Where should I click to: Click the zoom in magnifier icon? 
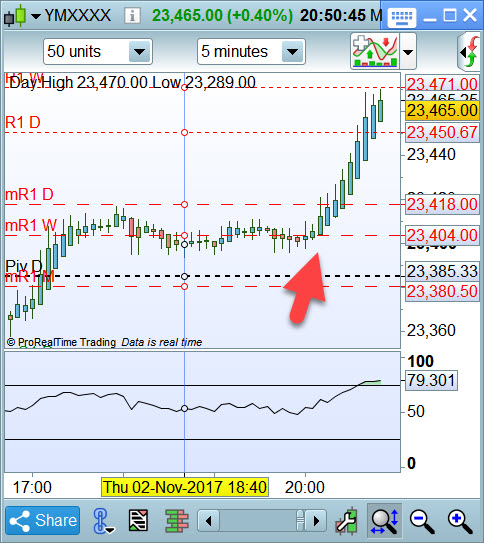(460, 521)
